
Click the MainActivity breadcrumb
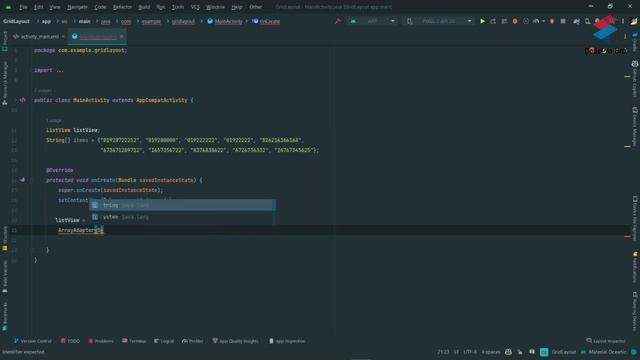point(224,21)
